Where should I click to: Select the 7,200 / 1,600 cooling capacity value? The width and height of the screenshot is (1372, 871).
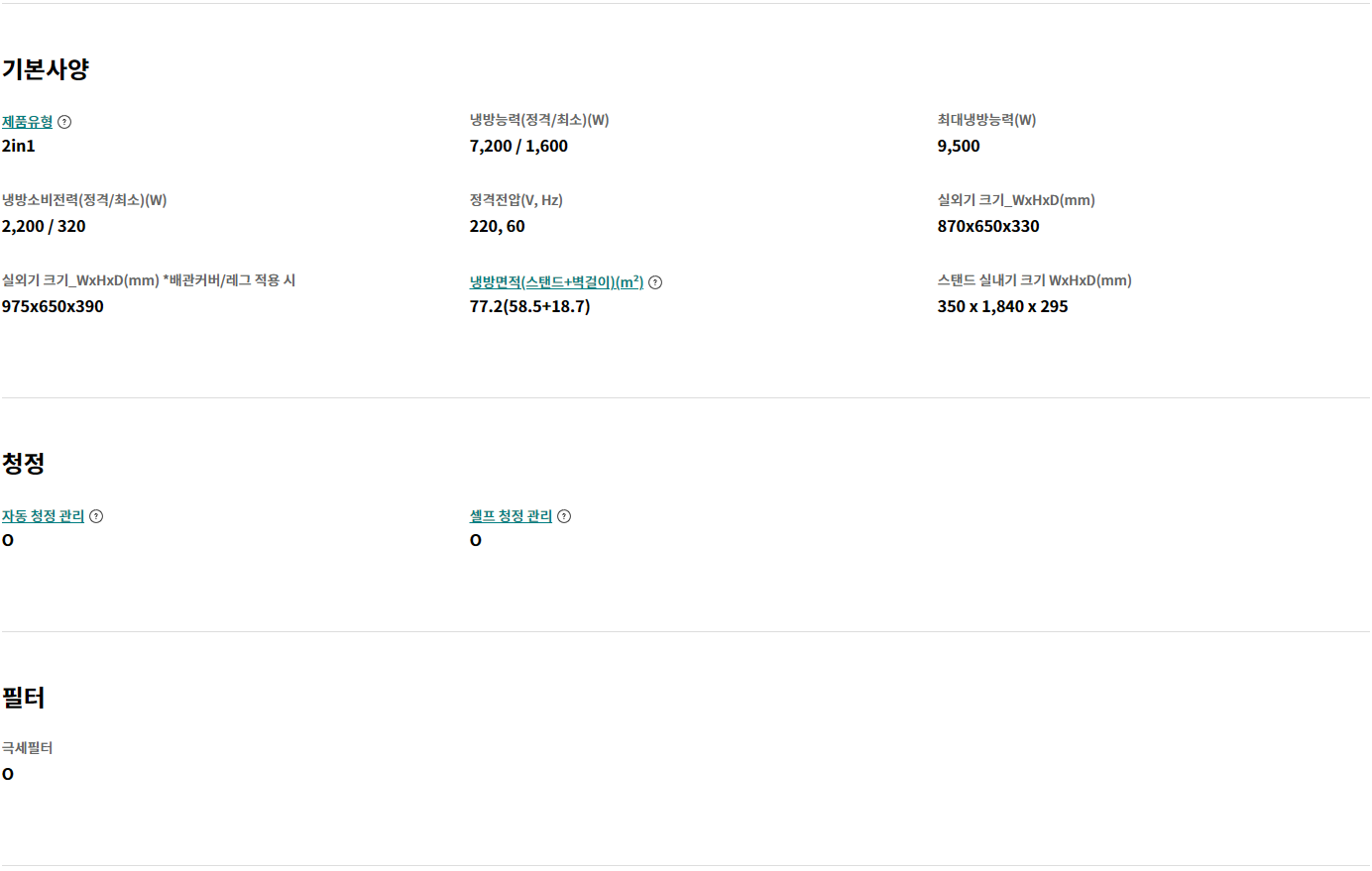click(x=518, y=146)
